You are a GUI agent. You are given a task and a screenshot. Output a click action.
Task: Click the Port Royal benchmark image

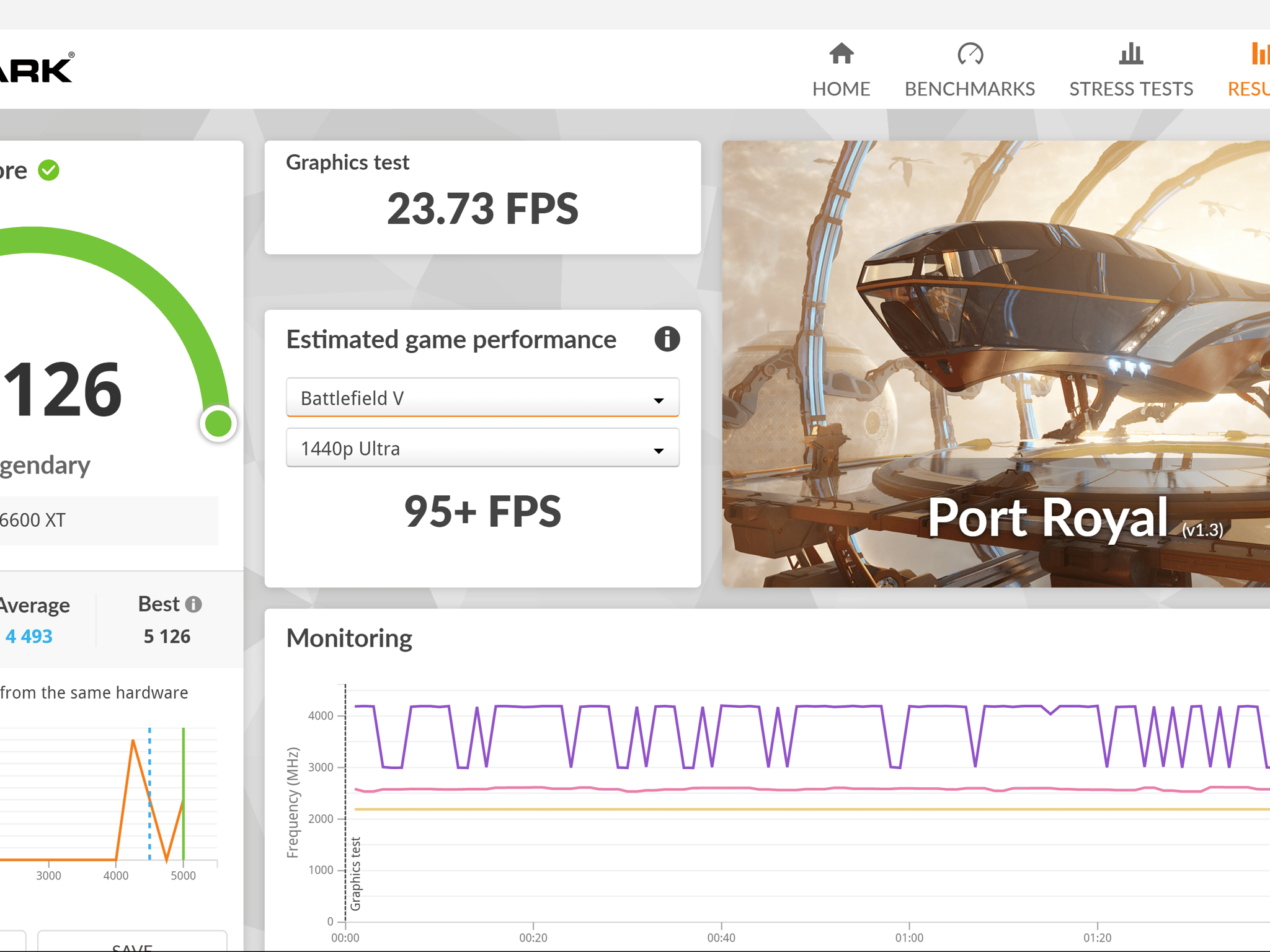click(x=996, y=364)
